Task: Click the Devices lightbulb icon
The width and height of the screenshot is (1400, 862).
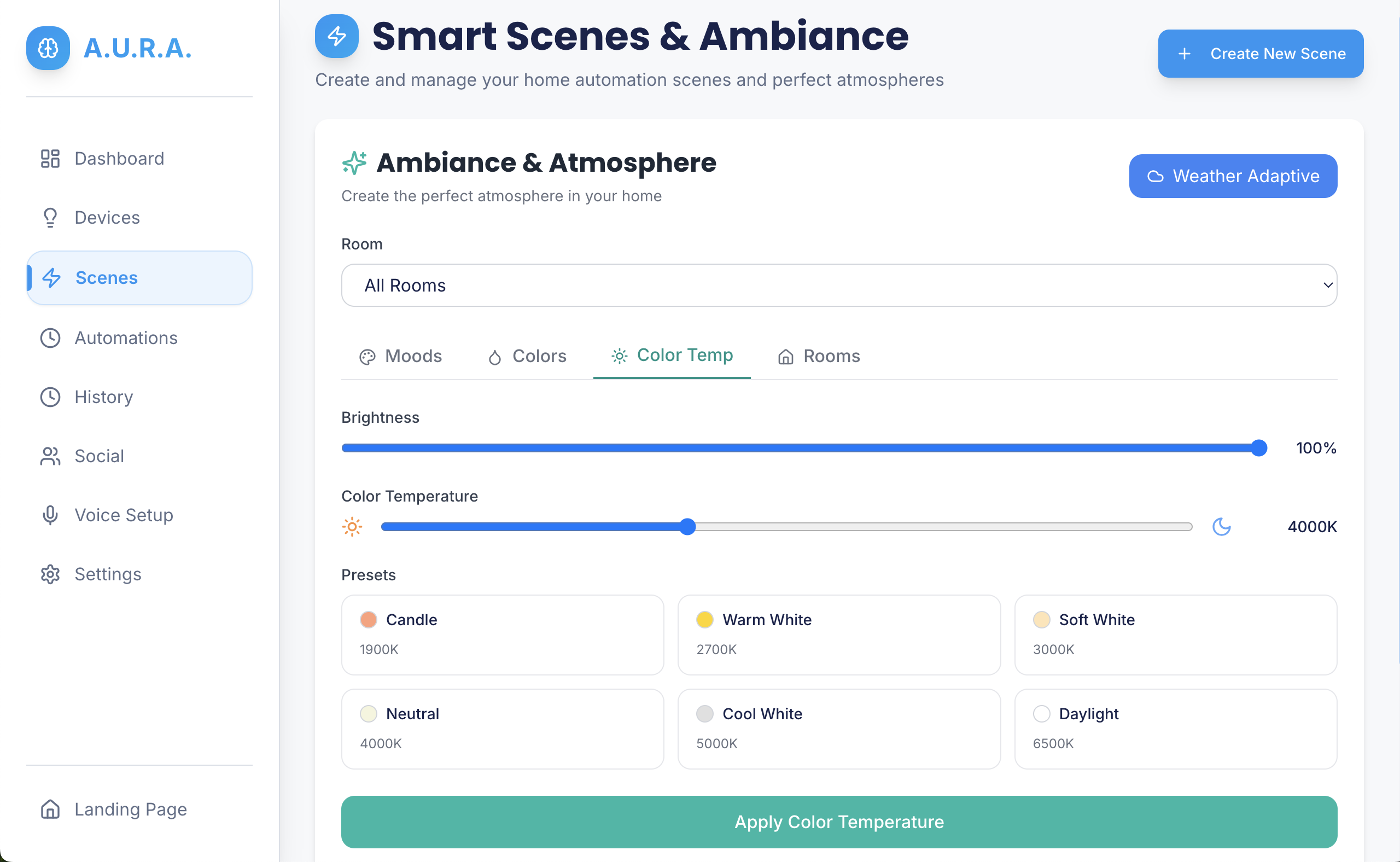Action: click(50, 218)
